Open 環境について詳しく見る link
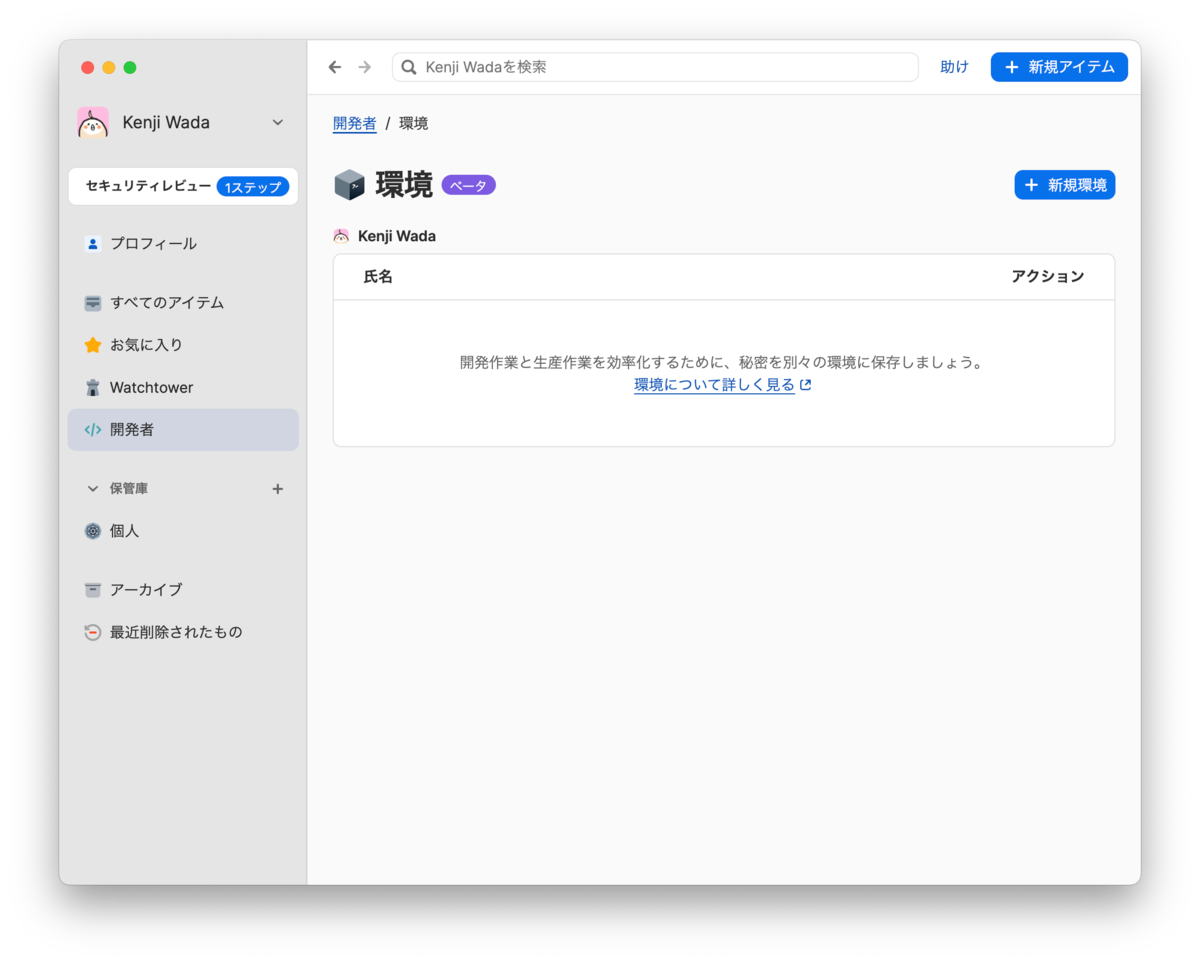 (714, 385)
